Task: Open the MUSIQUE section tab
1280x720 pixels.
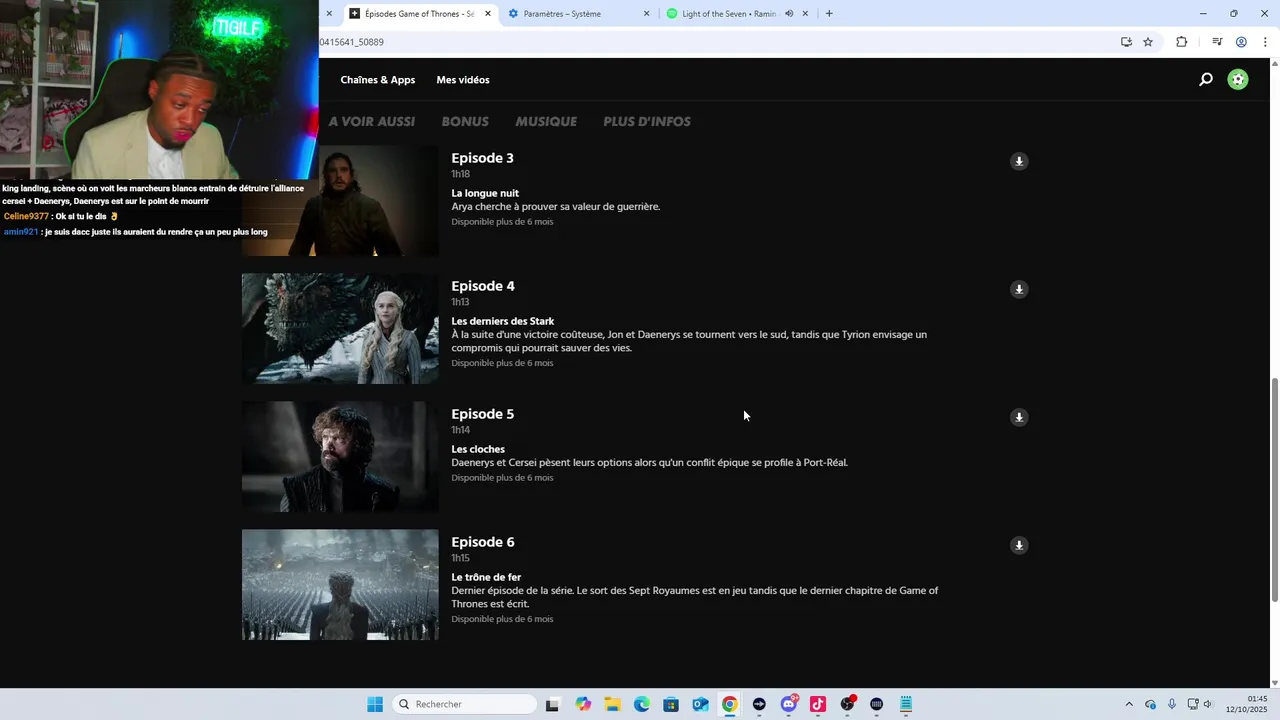Action: point(546,121)
